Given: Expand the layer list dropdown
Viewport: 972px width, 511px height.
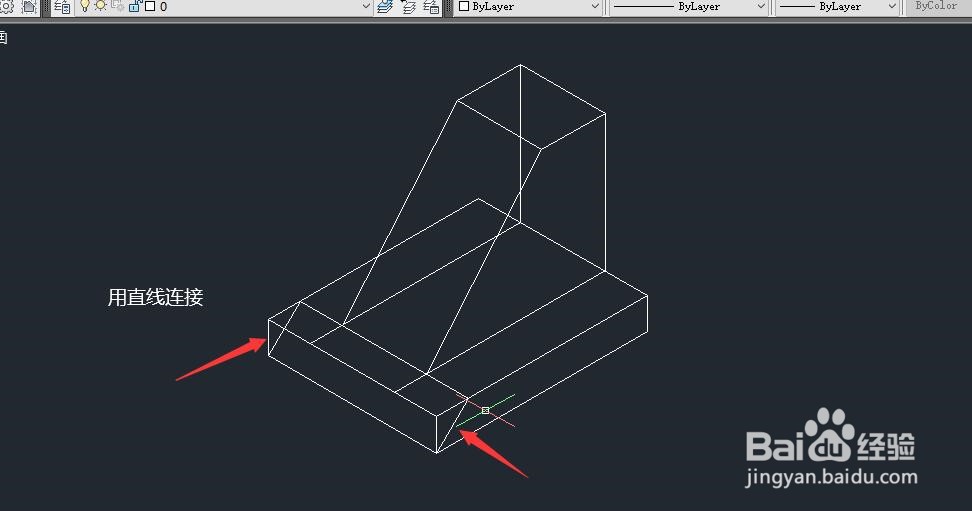Looking at the screenshot, I should click(x=366, y=7).
